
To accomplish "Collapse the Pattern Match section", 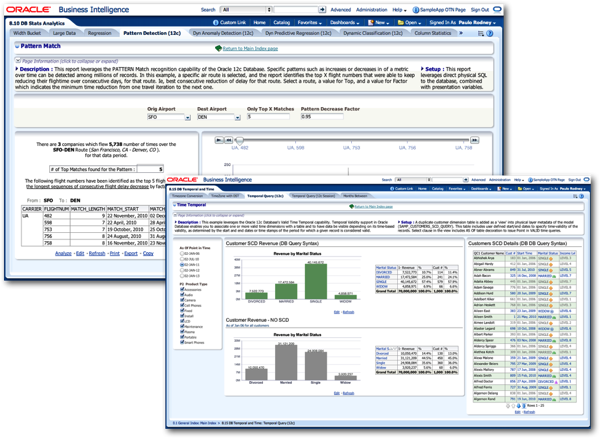I will tap(17, 46).
